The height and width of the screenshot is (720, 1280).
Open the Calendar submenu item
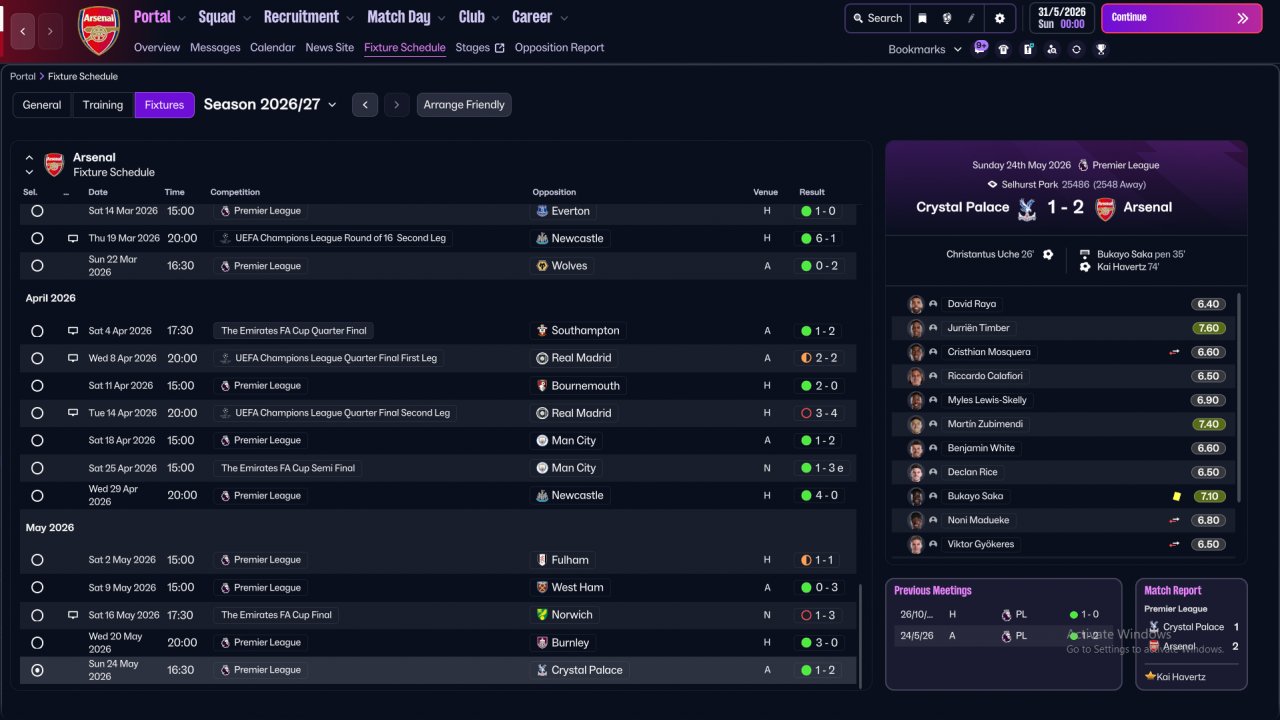coord(272,47)
